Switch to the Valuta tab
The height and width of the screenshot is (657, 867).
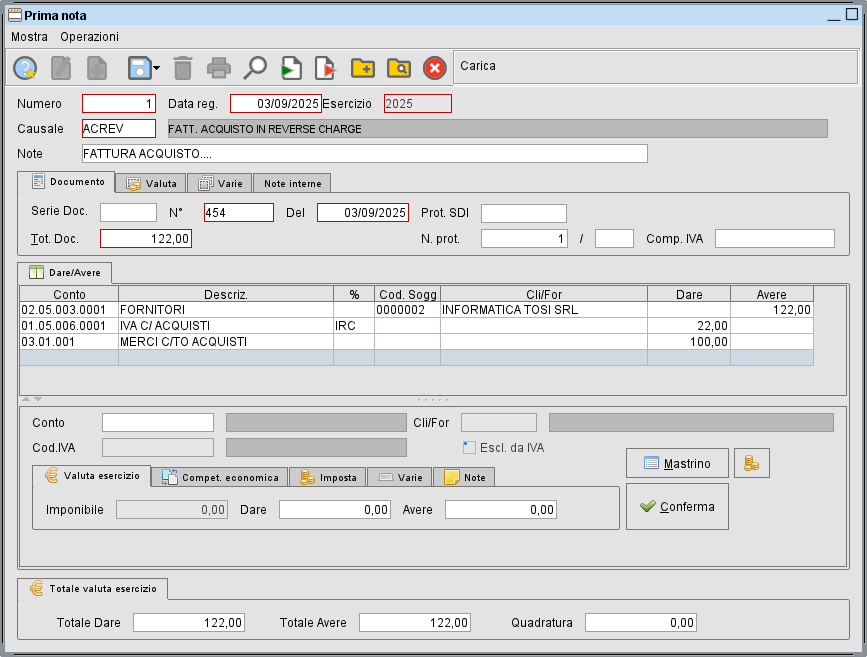coord(151,182)
